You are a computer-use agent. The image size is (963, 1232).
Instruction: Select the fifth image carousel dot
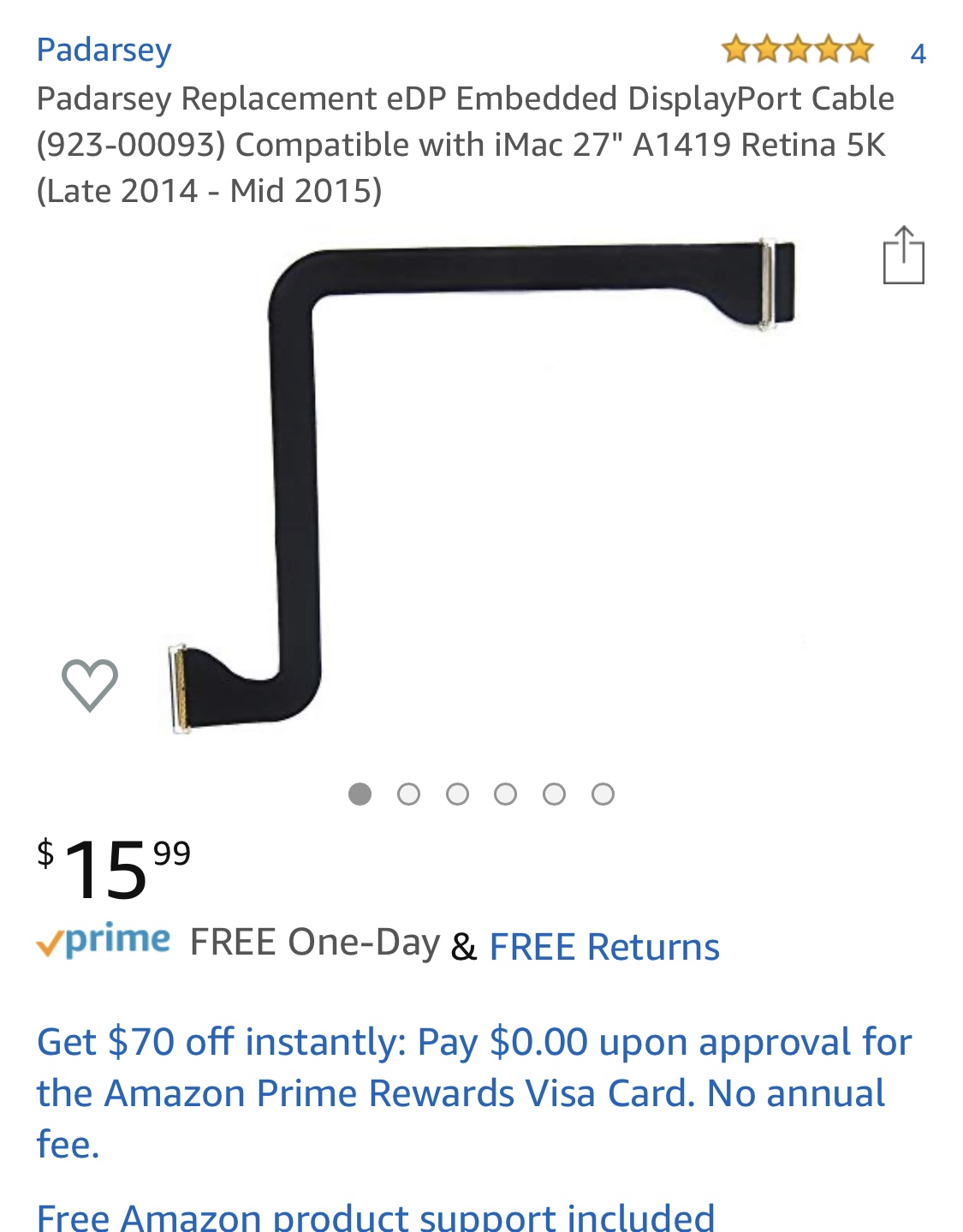click(555, 795)
